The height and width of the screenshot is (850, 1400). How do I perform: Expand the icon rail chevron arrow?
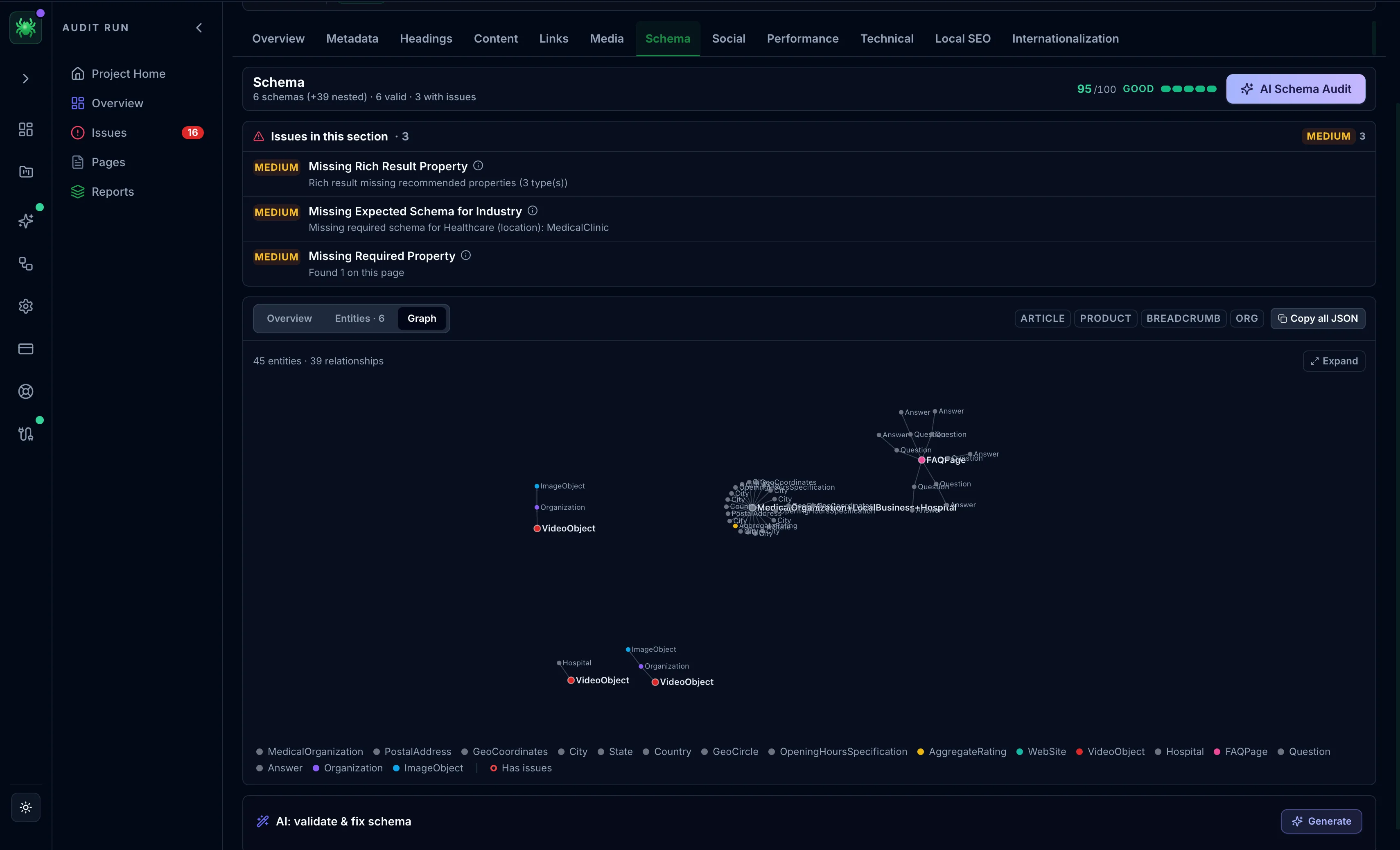pyautogui.click(x=25, y=79)
